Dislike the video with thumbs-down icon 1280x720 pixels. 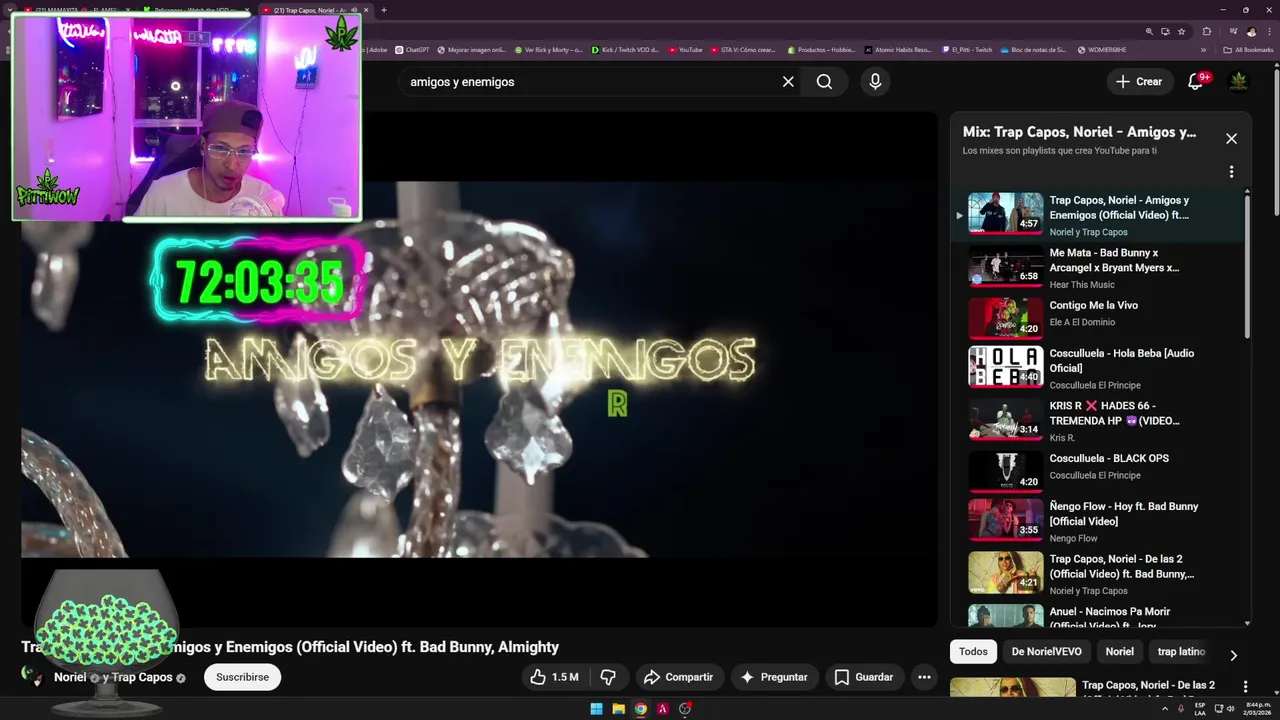pyautogui.click(x=608, y=677)
